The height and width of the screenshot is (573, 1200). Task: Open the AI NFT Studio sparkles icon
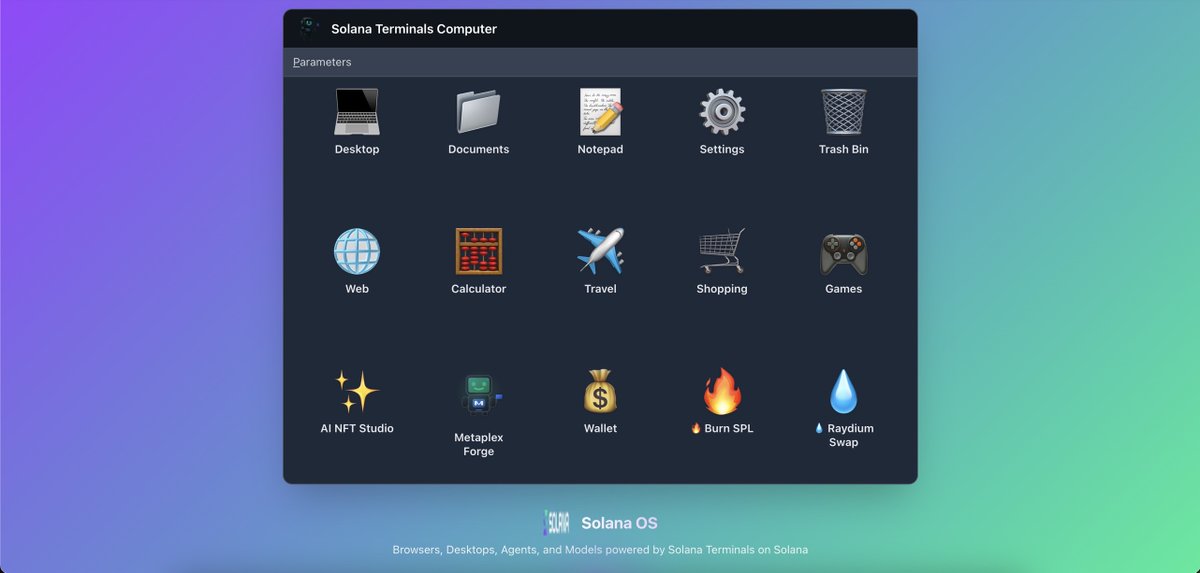[357, 391]
